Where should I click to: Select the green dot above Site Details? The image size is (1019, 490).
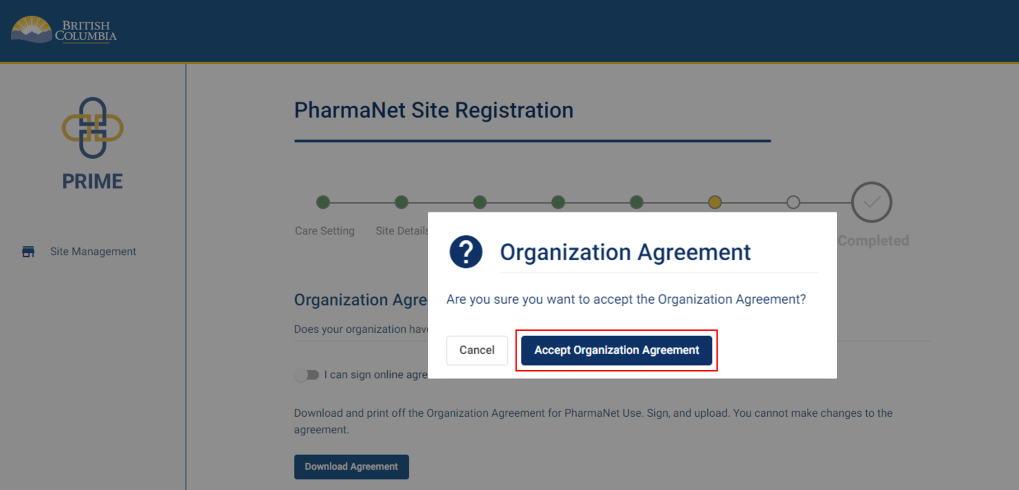point(401,202)
